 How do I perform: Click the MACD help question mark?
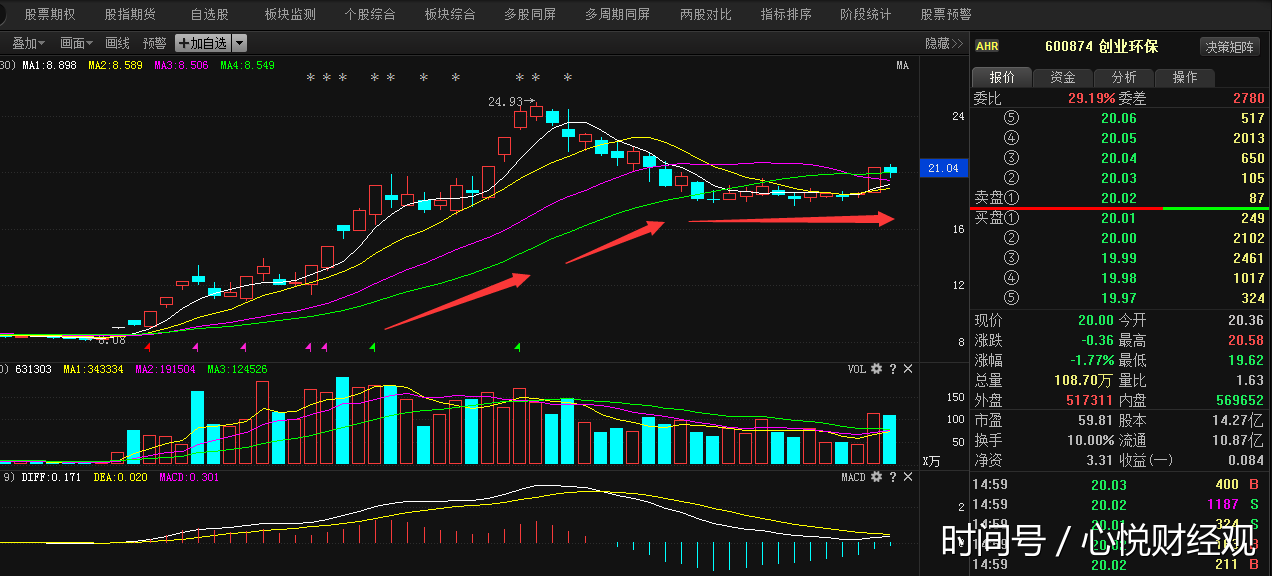pos(893,478)
